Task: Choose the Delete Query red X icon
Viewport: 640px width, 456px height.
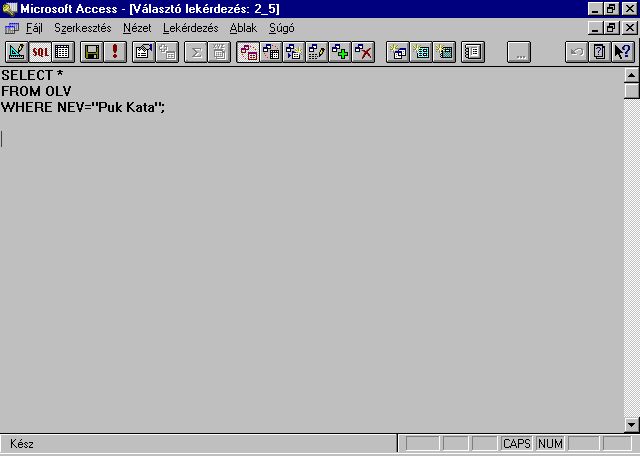Action: pos(363,52)
